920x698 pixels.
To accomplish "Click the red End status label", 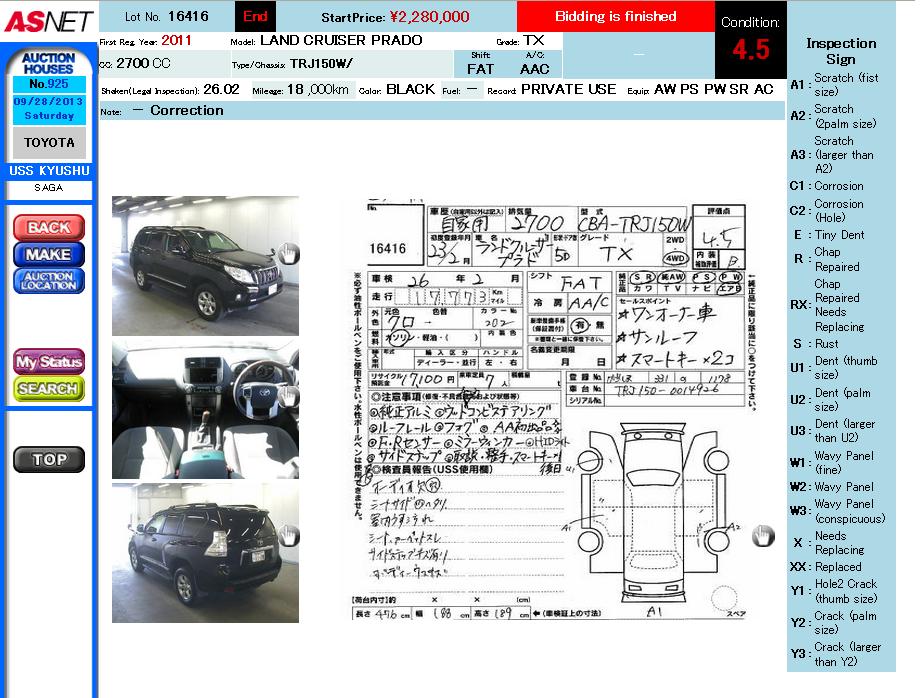I will pyautogui.click(x=255, y=16).
